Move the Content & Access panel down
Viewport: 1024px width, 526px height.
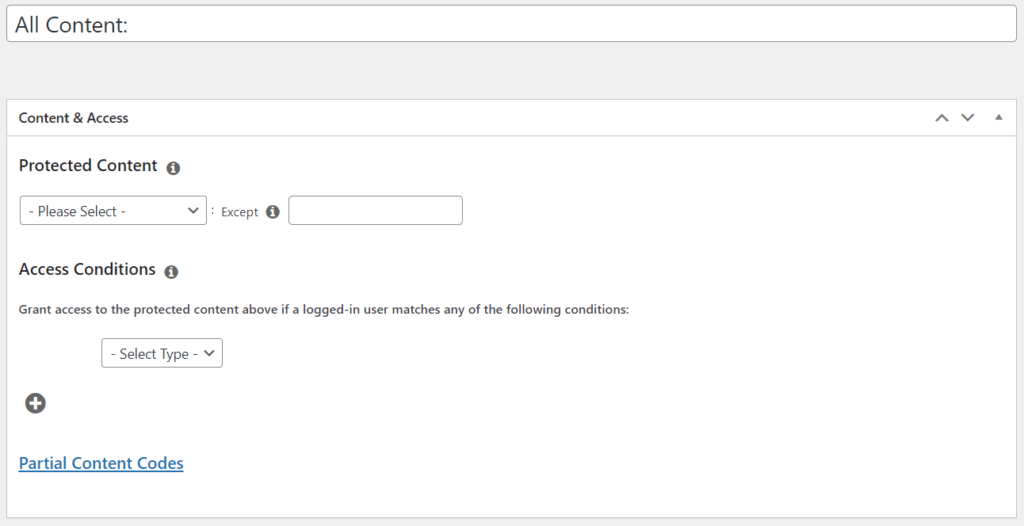coord(968,118)
